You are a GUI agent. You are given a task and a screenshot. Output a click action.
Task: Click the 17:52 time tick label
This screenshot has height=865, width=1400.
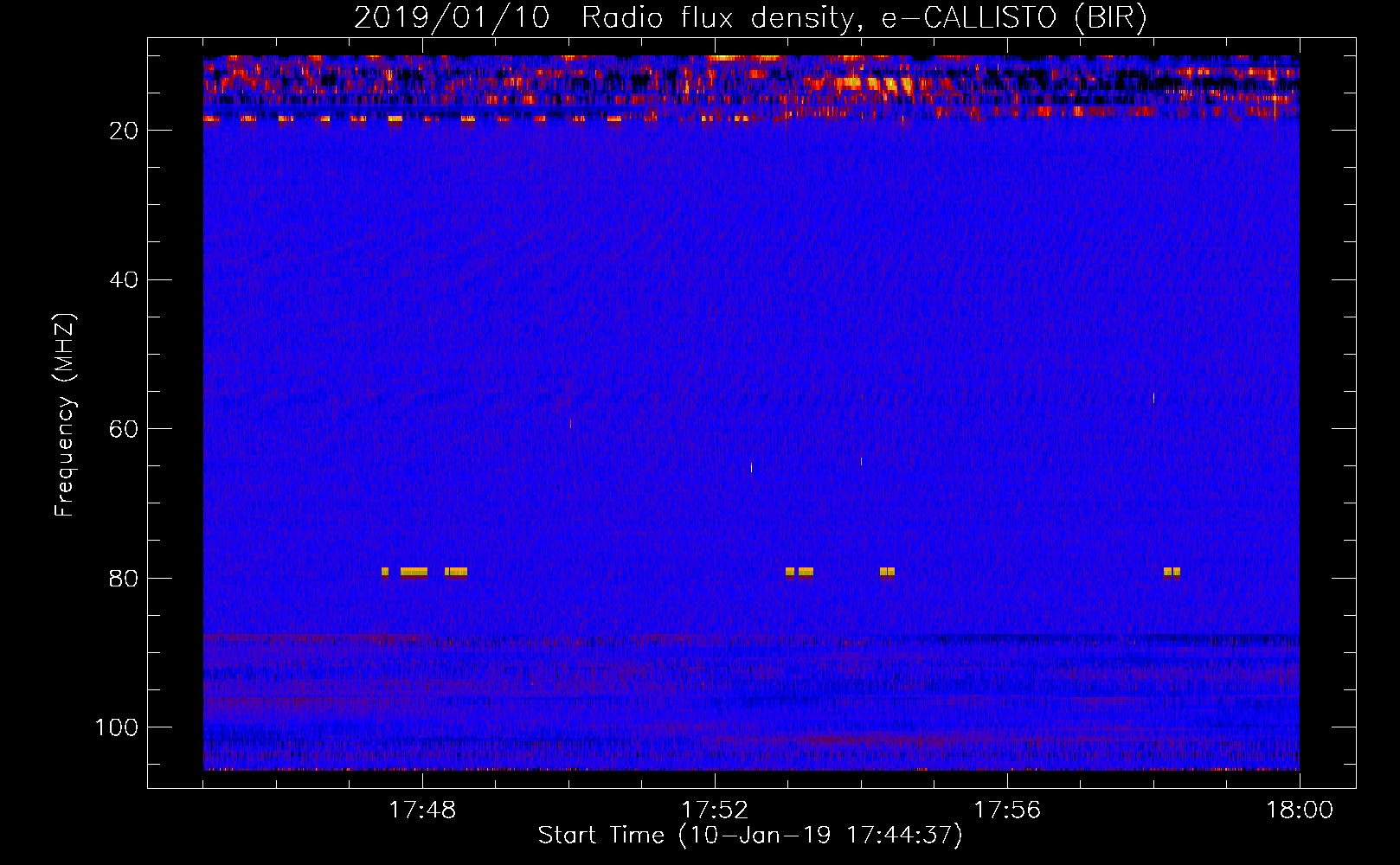point(715,810)
